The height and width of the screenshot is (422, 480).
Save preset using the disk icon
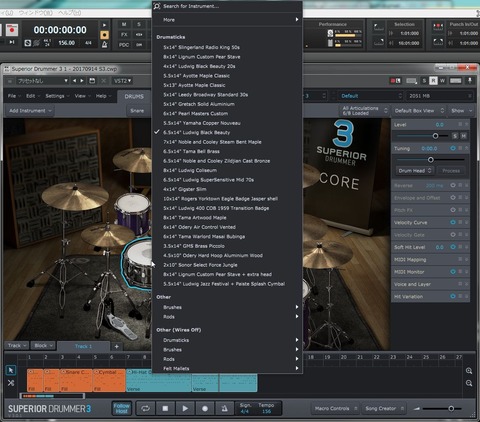[x=92, y=81]
